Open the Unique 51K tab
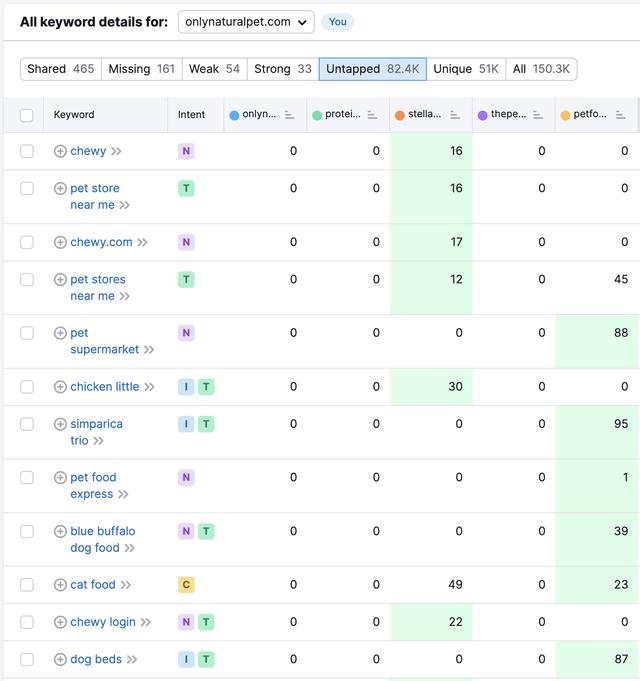The width and height of the screenshot is (640, 681). click(x=466, y=69)
